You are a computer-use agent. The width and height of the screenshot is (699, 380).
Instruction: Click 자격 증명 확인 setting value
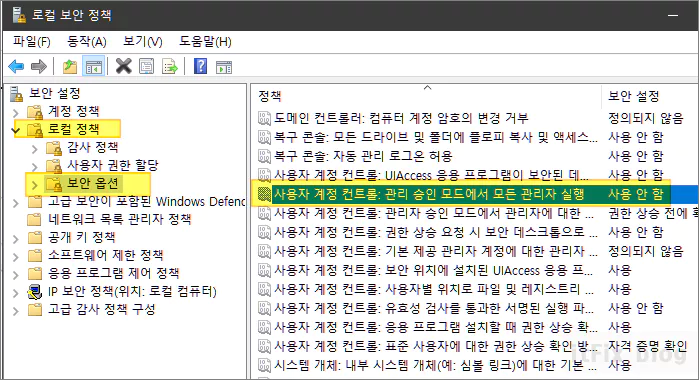[648, 346]
